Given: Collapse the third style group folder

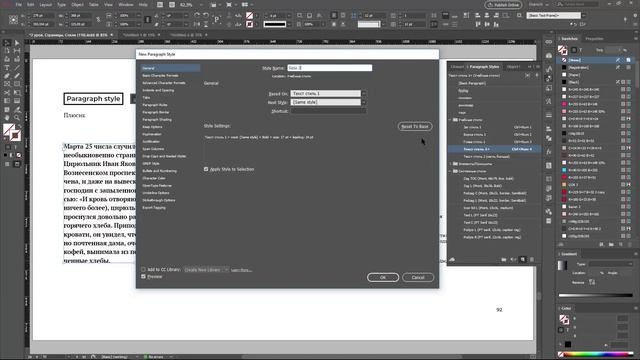Looking at the screenshot, I should [x=451, y=171].
